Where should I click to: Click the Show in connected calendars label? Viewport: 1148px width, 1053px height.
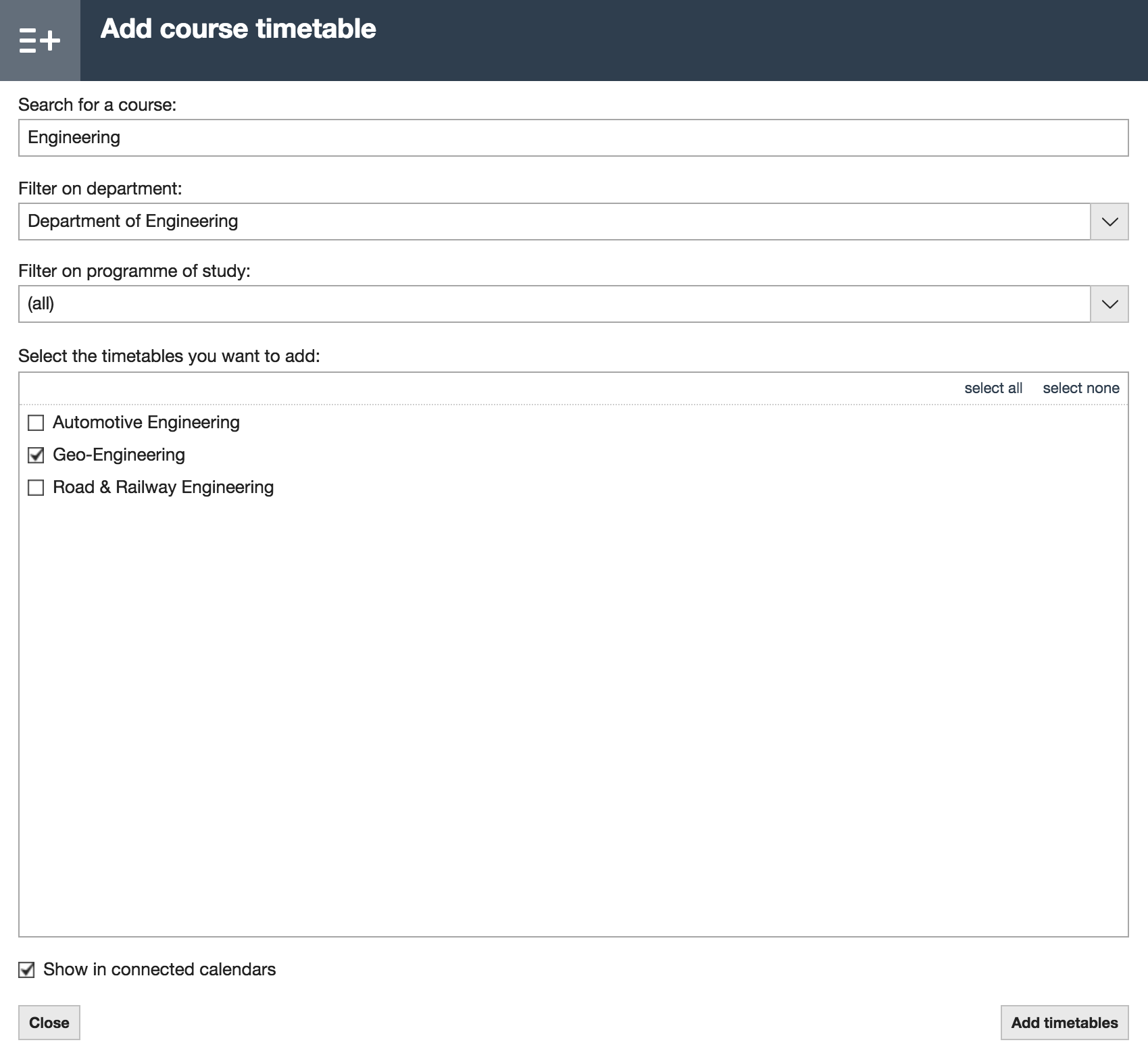[x=159, y=969]
